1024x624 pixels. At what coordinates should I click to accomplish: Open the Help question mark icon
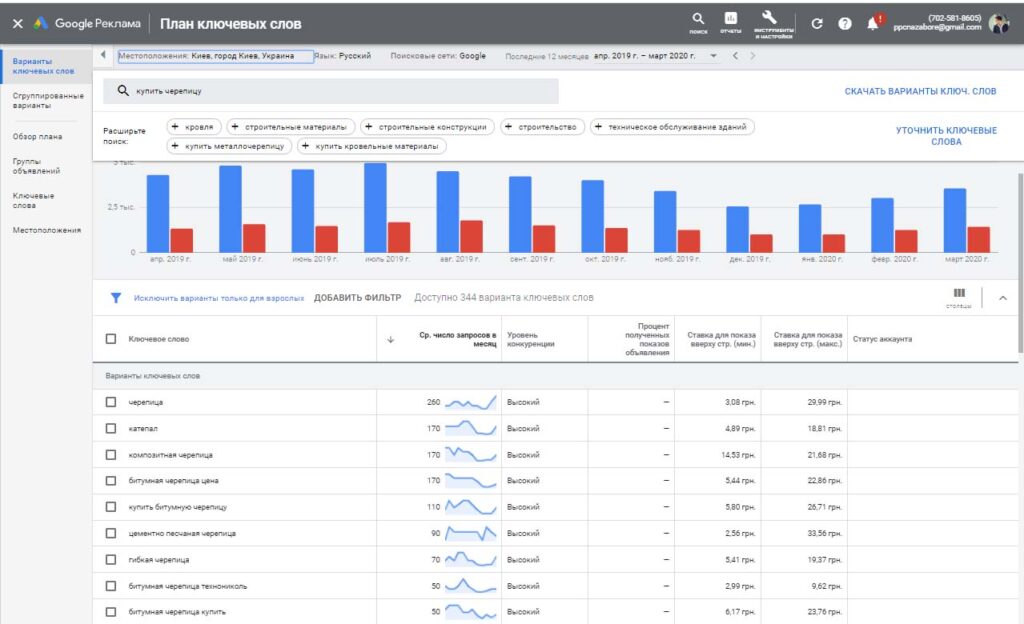coord(845,23)
